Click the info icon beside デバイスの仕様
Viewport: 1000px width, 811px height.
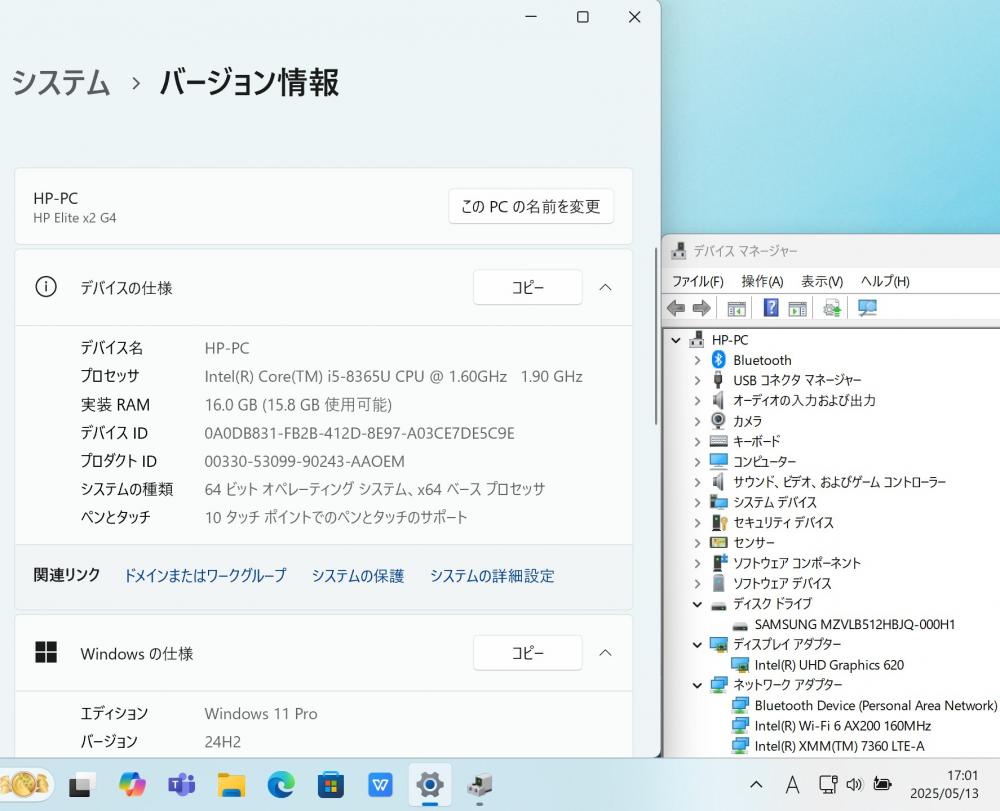46,287
